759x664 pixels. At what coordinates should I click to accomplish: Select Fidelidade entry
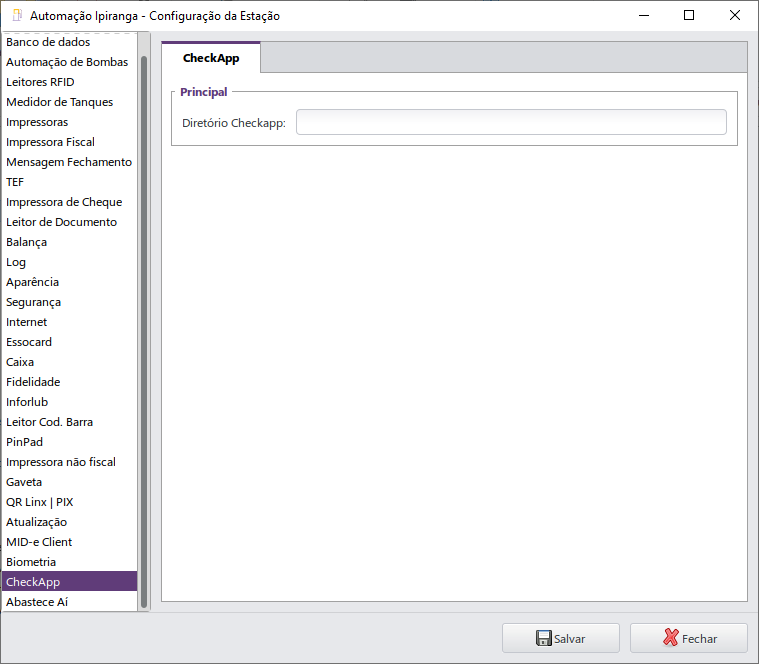70,382
